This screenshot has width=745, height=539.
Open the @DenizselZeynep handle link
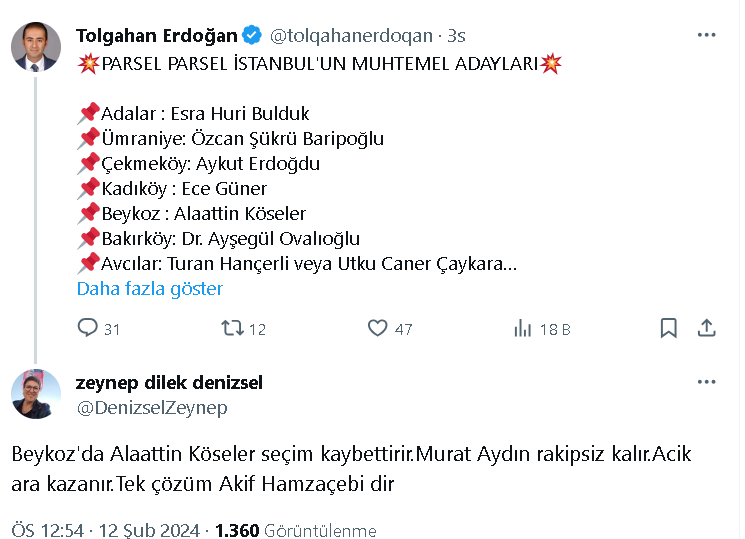(x=152, y=407)
